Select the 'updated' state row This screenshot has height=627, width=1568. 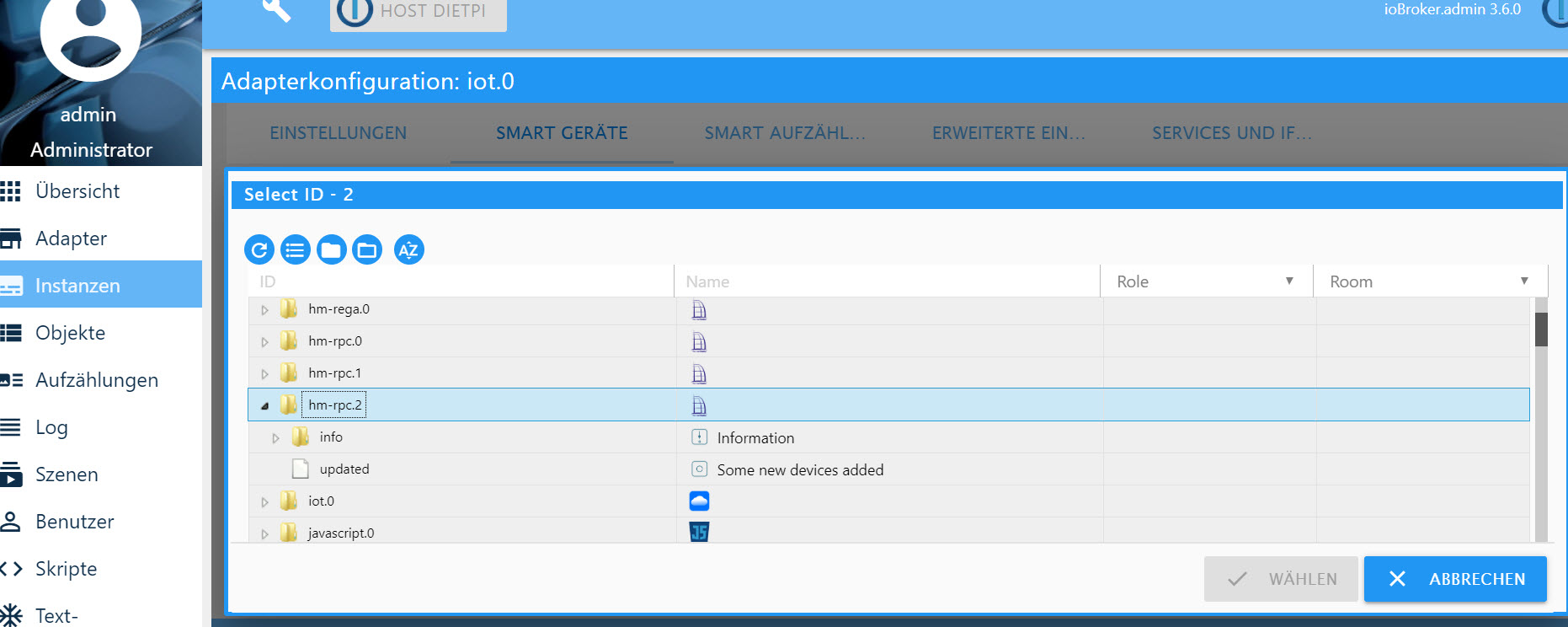point(888,469)
